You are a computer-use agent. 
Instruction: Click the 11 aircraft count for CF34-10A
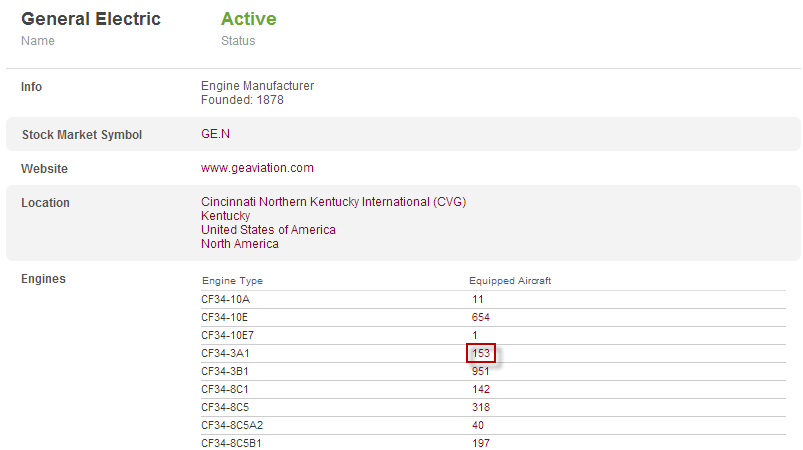pos(478,299)
